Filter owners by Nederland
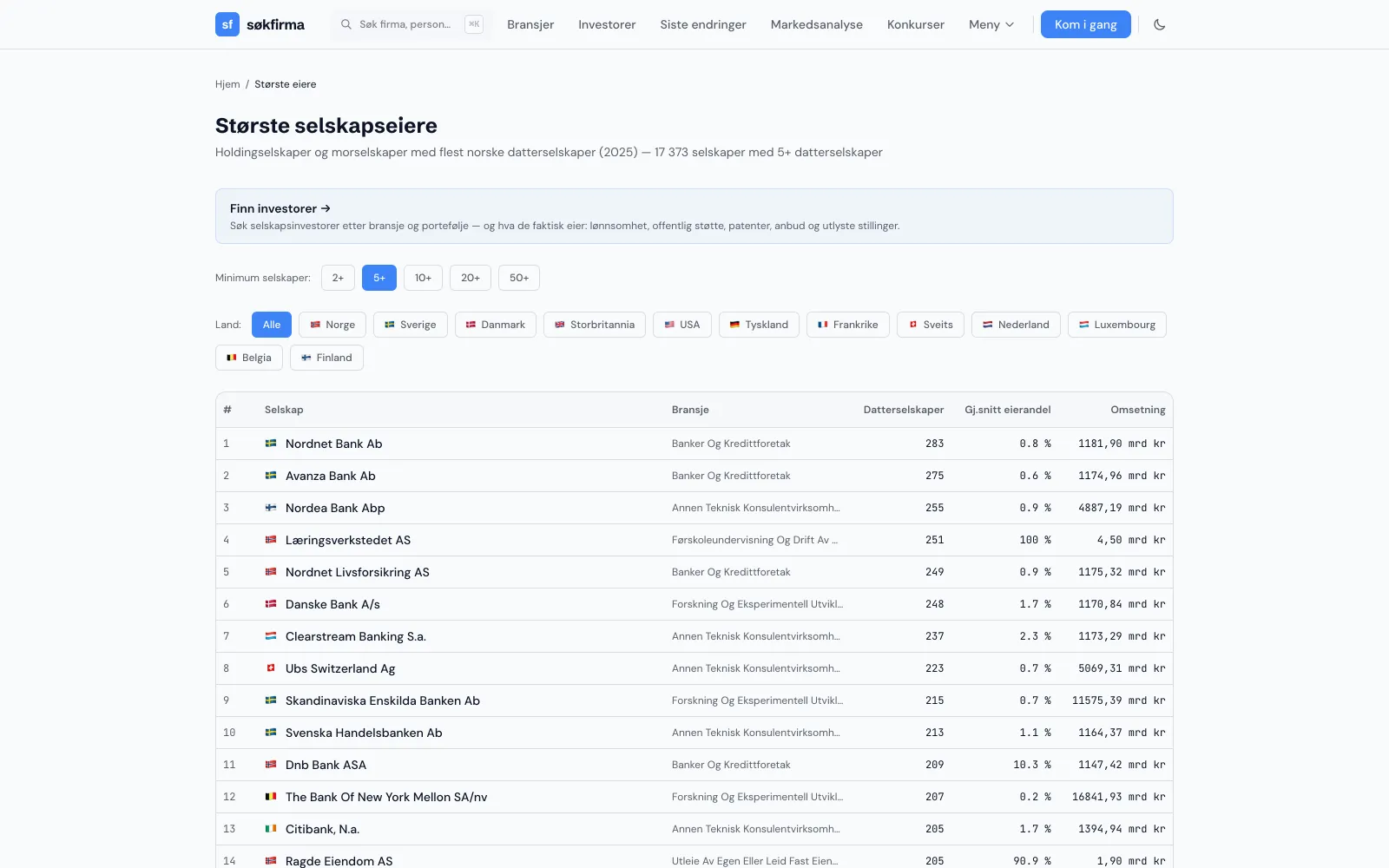1389x868 pixels. [x=1016, y=325]
